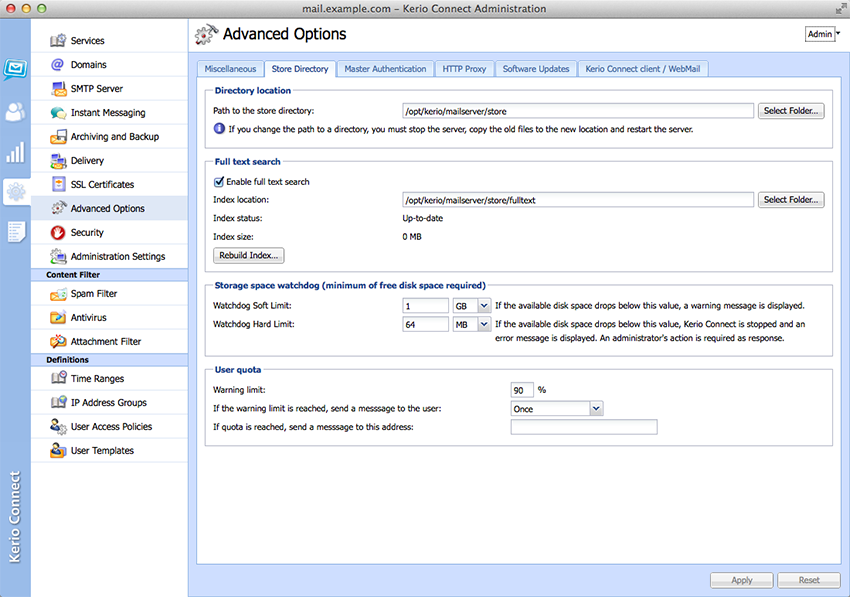The image size is (850, 597).
Task: Open Time Ranges icon
Action: pyautogui.click(x=58, y=378)
